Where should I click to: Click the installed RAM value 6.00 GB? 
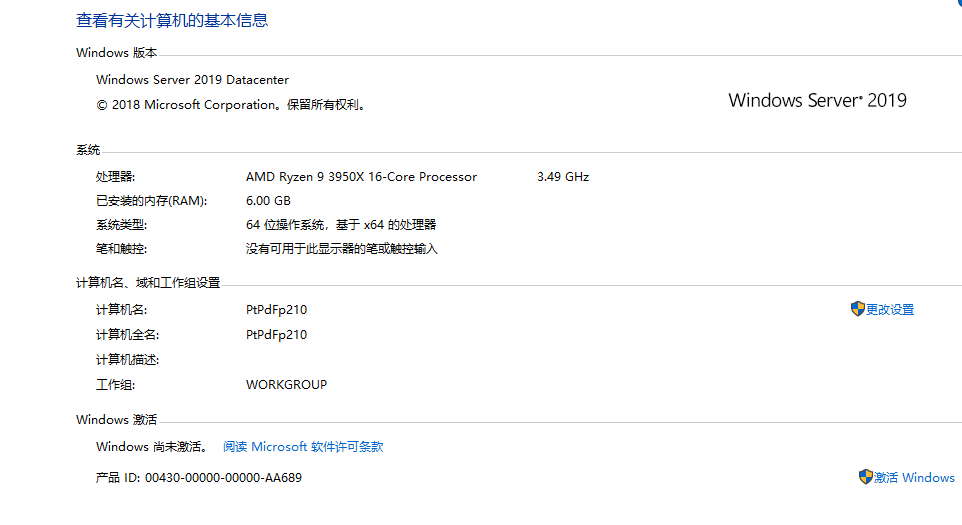(x=268, y=201)
